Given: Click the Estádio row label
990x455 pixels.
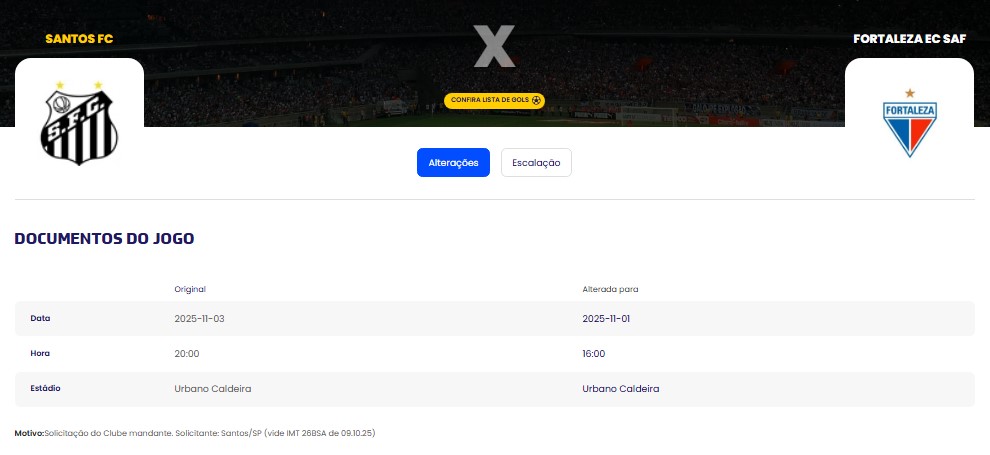Looking at the screenshot, I should coord(46,388).
